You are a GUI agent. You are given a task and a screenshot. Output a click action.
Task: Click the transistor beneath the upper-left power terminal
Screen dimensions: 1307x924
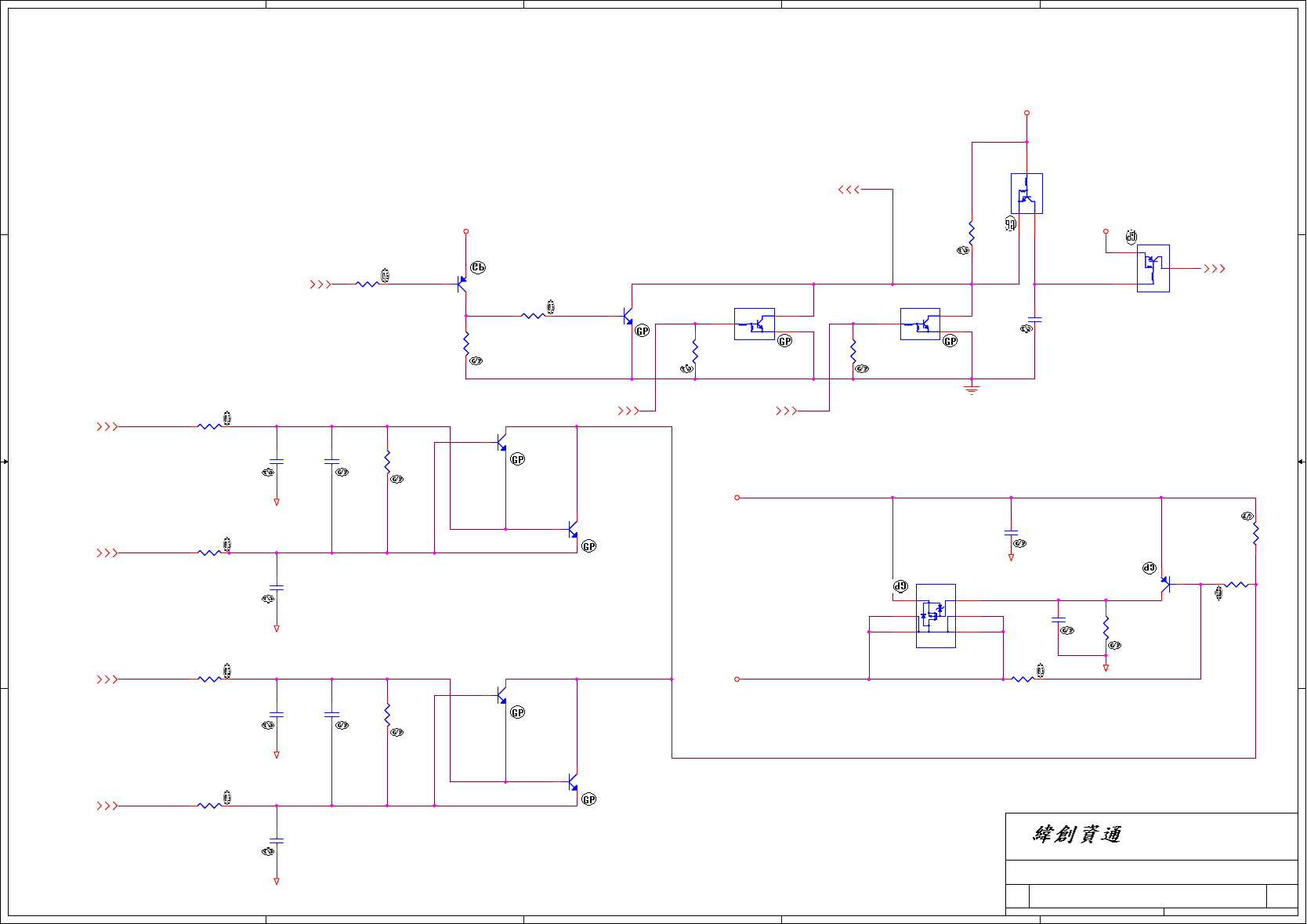[462, 284]
